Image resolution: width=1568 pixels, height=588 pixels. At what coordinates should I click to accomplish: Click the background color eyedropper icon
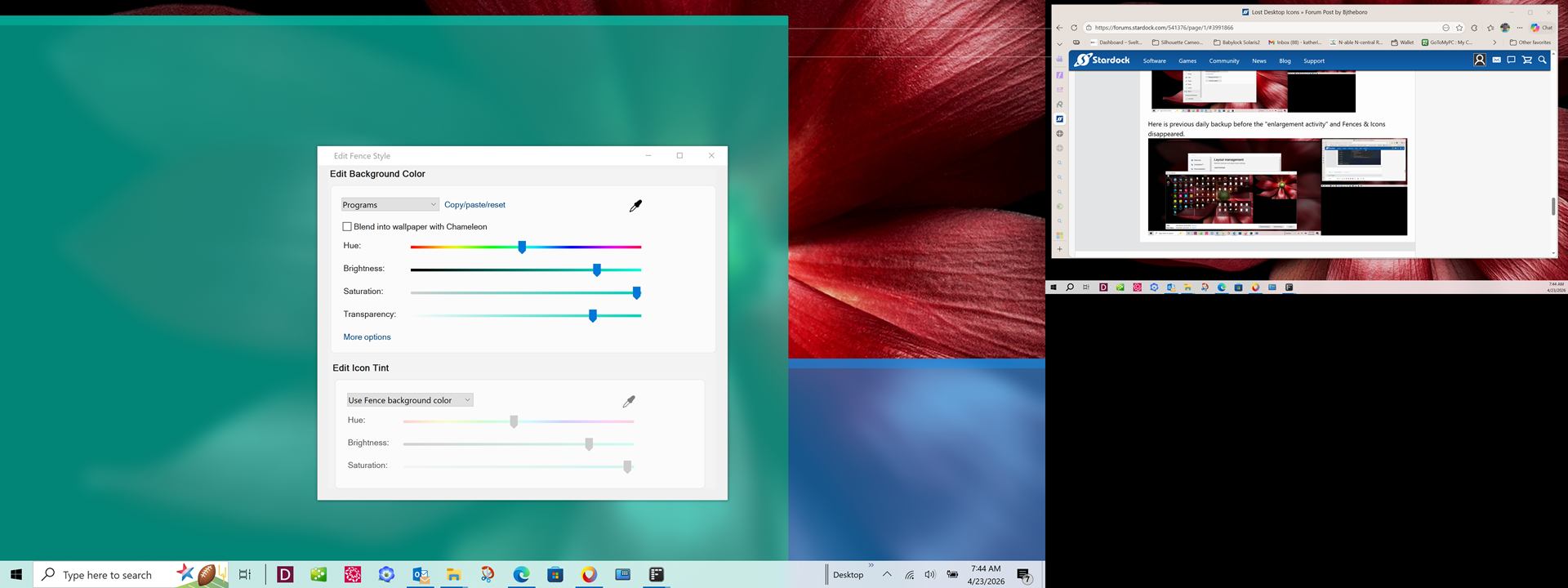point(635,206)
